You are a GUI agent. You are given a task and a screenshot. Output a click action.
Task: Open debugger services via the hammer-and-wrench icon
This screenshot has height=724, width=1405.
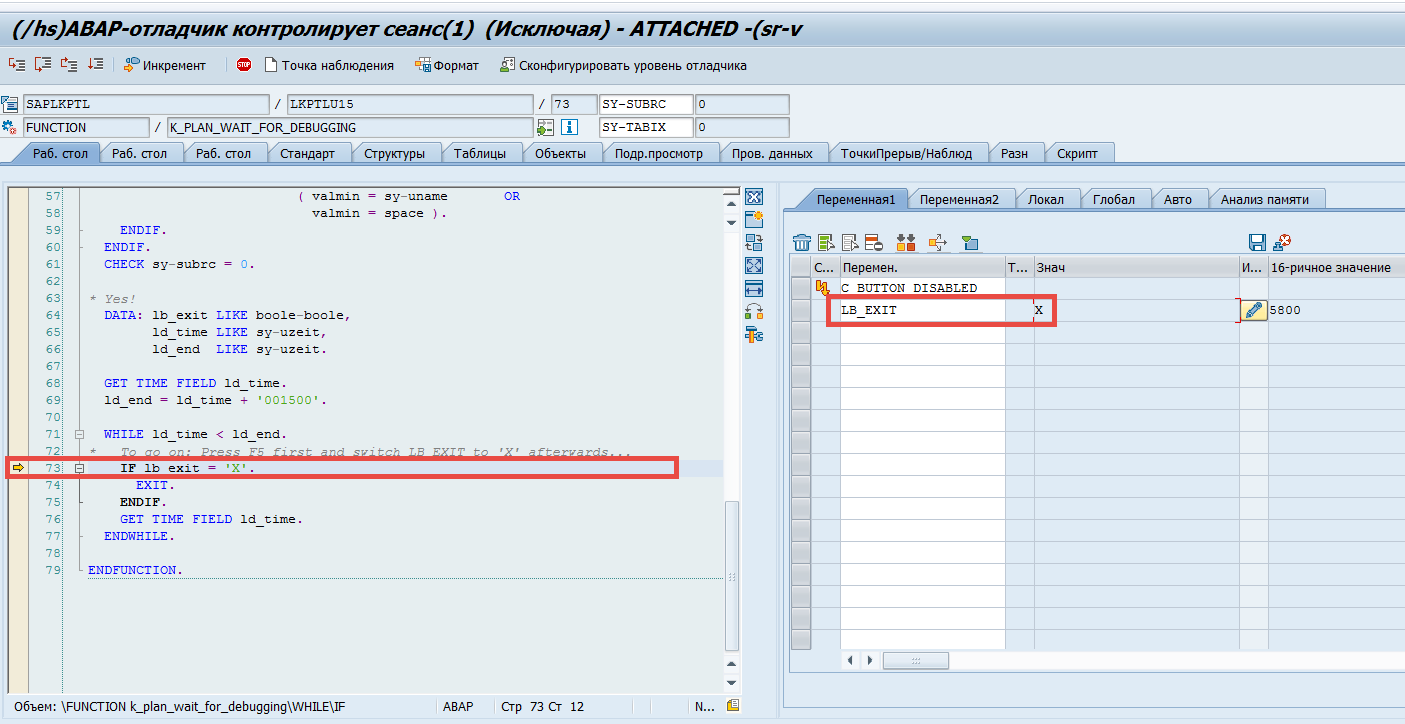(754, 333)
